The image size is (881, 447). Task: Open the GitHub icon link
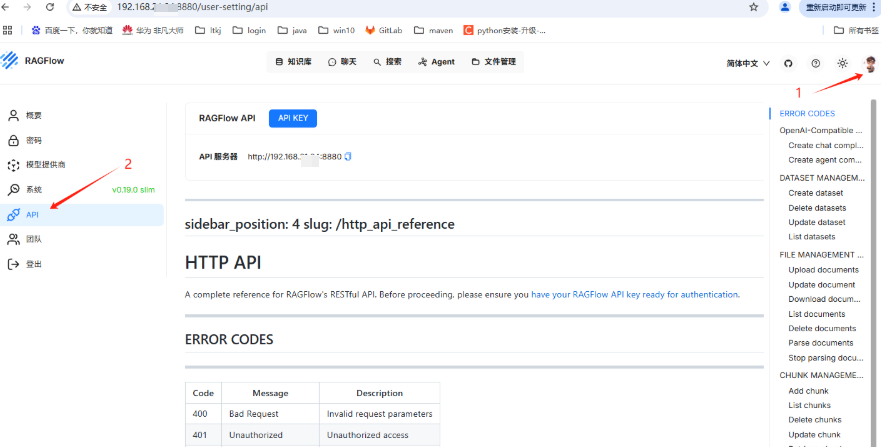tap(788, 63)
